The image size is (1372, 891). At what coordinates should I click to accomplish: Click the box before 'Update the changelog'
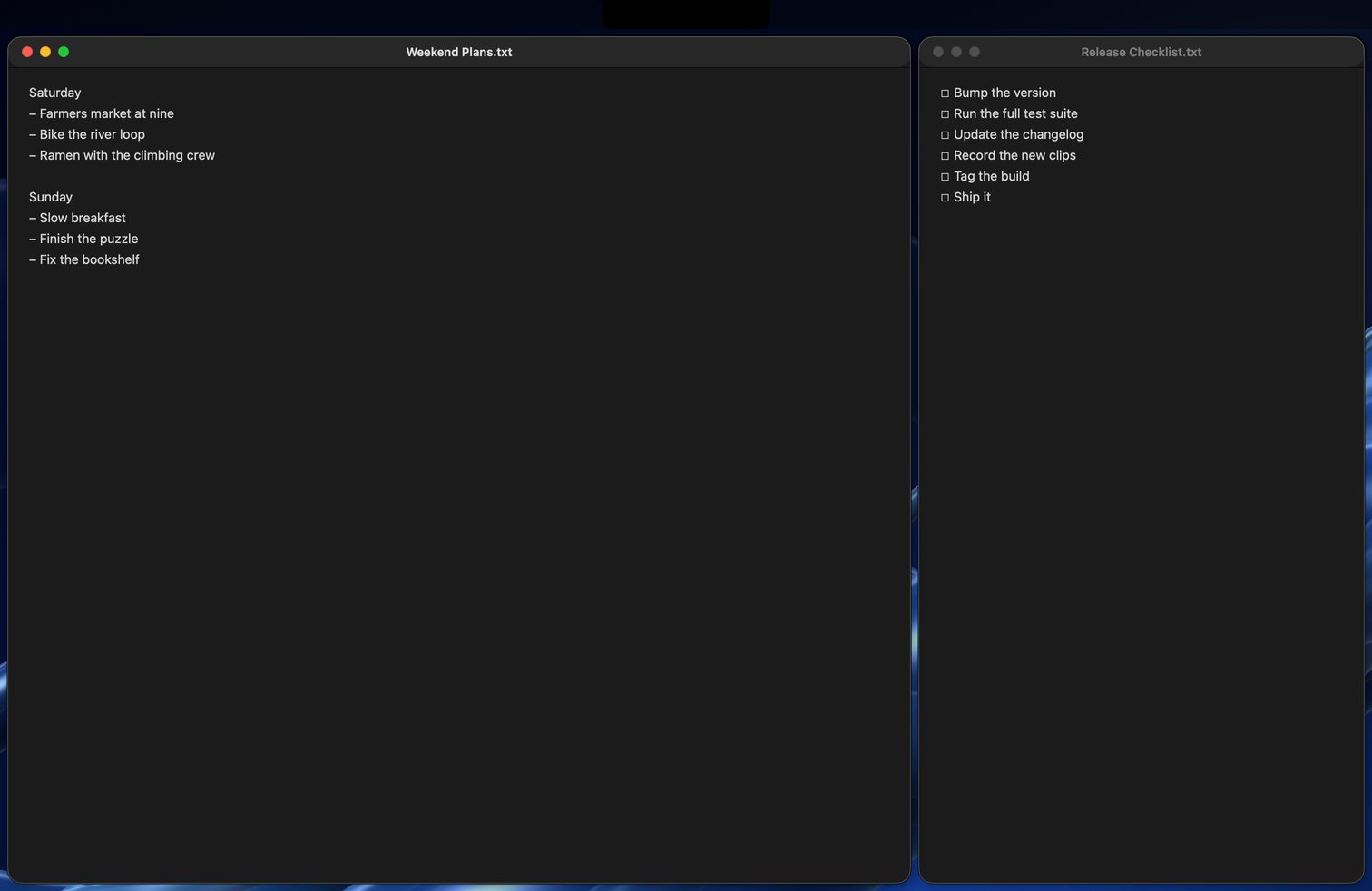coord(945,135)
